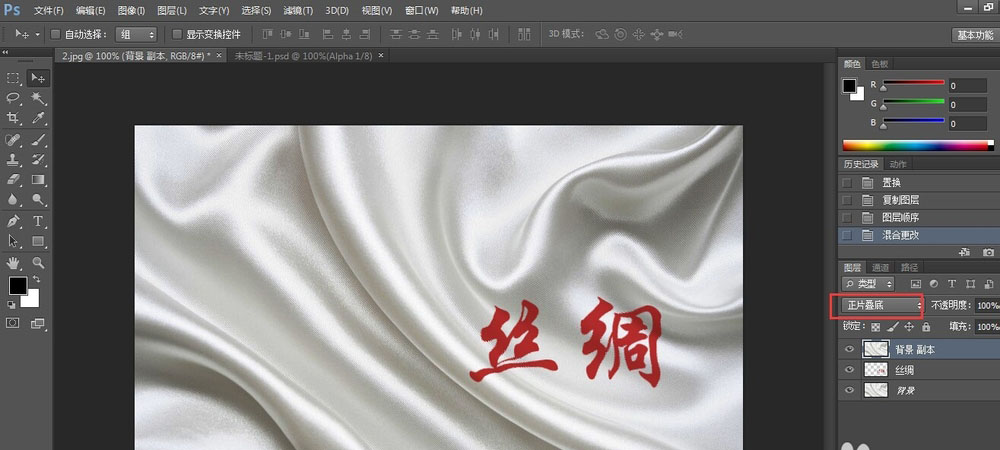This screenshot has width=1000, height=450.
Task: Select the Lasso tool
Action: [13, 98]
